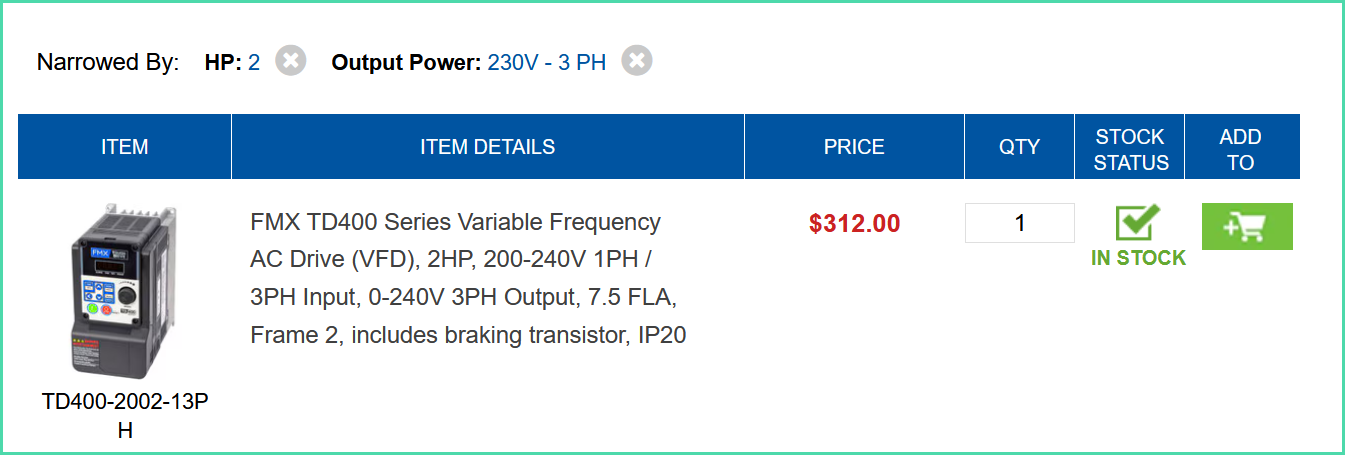Screen dimensions: 1345x455
Task: Click the QTY column header
Action: 1019,147
